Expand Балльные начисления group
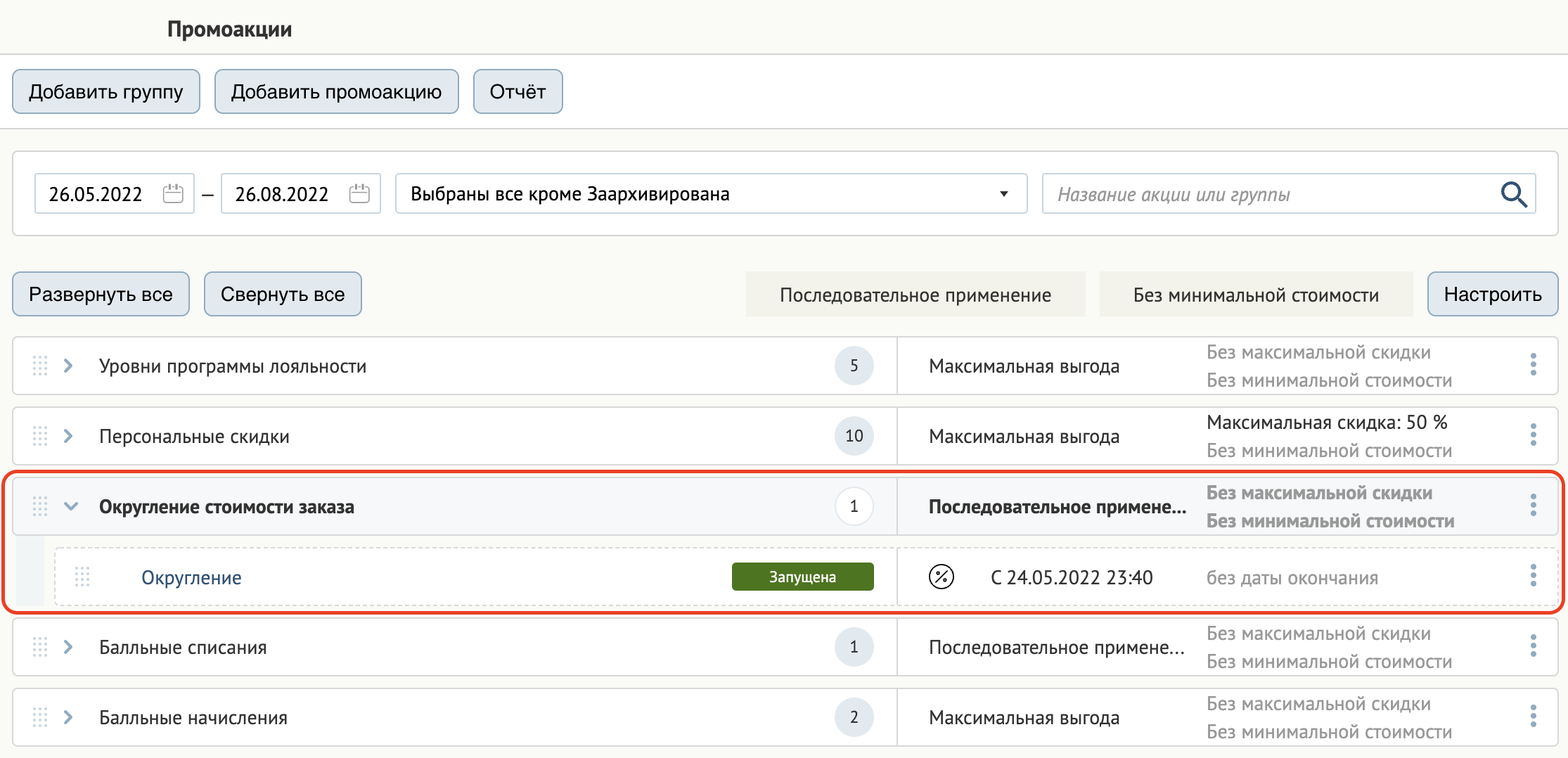1568x758 pixels. click(x=68, y=717)
